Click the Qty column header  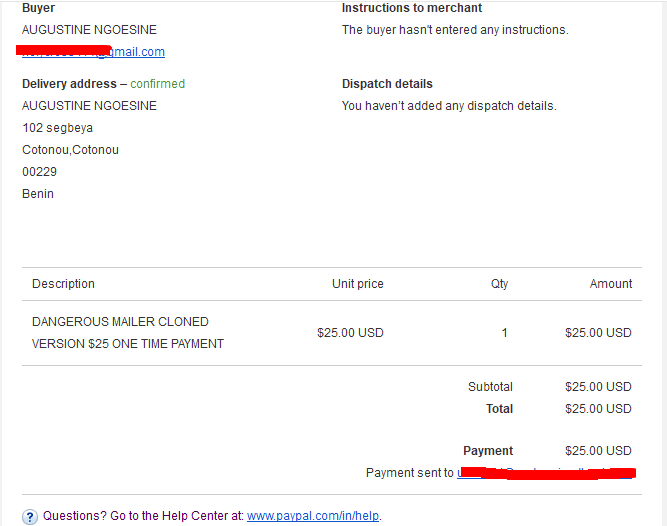coord(499,284)
